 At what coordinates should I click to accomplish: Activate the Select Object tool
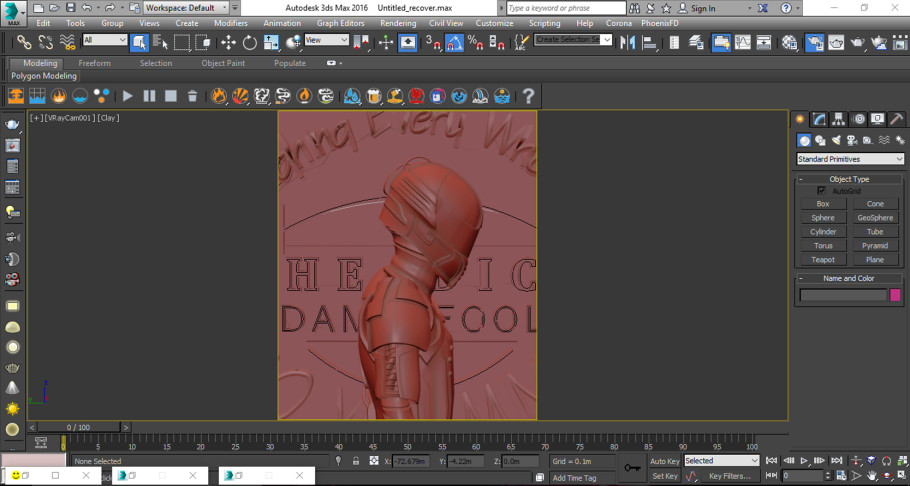click(x=139, y=42)
